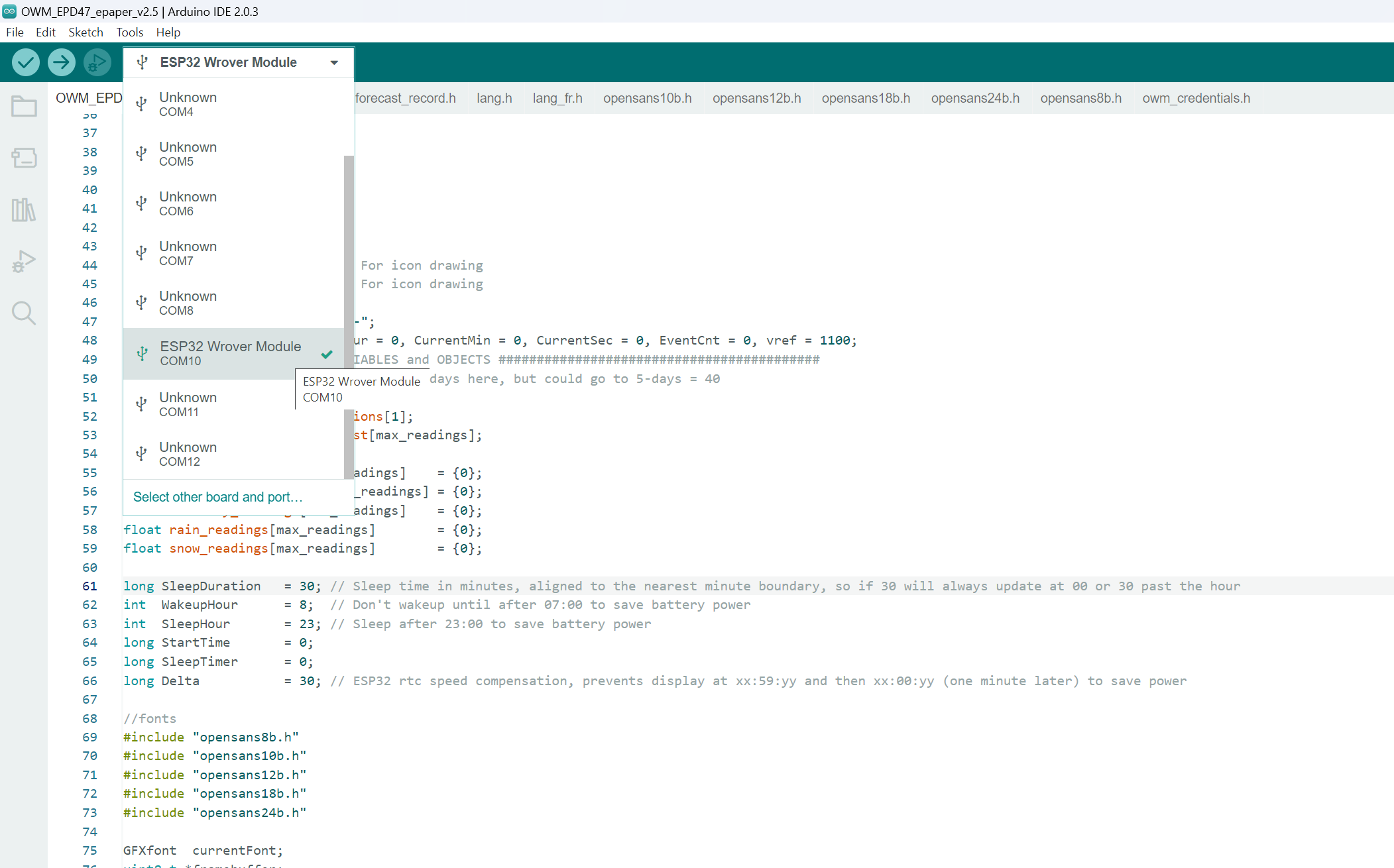Select Unknown board on COM4
Screen dimensions: 1394x868
pyautogui.click(x=233, y=103)
